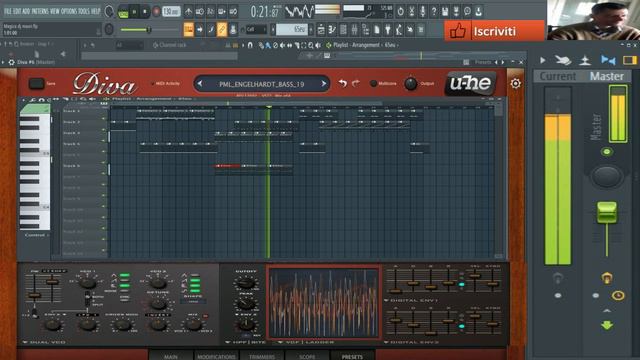This screenshot has width=640, height=360.
Task: Open the plugin picker plug icon
Action: point(388,29)
